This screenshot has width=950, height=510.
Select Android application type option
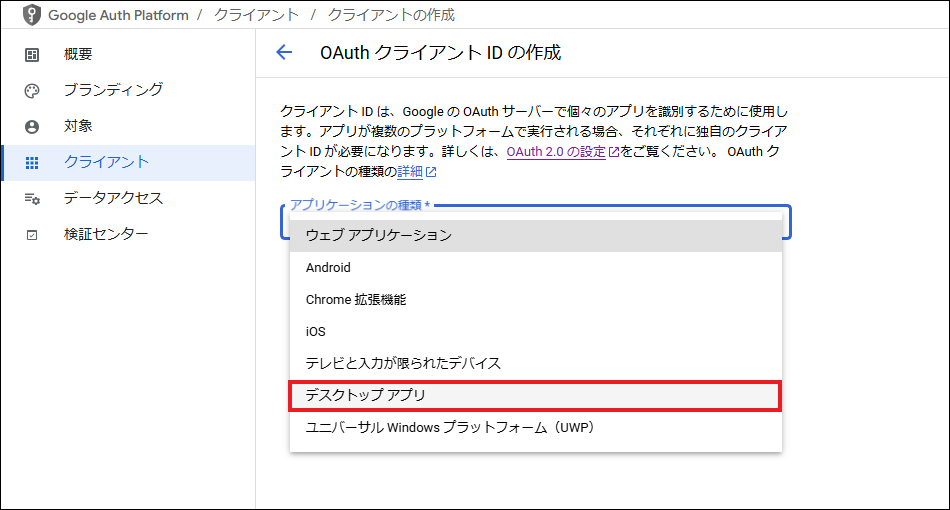[328, 268]
